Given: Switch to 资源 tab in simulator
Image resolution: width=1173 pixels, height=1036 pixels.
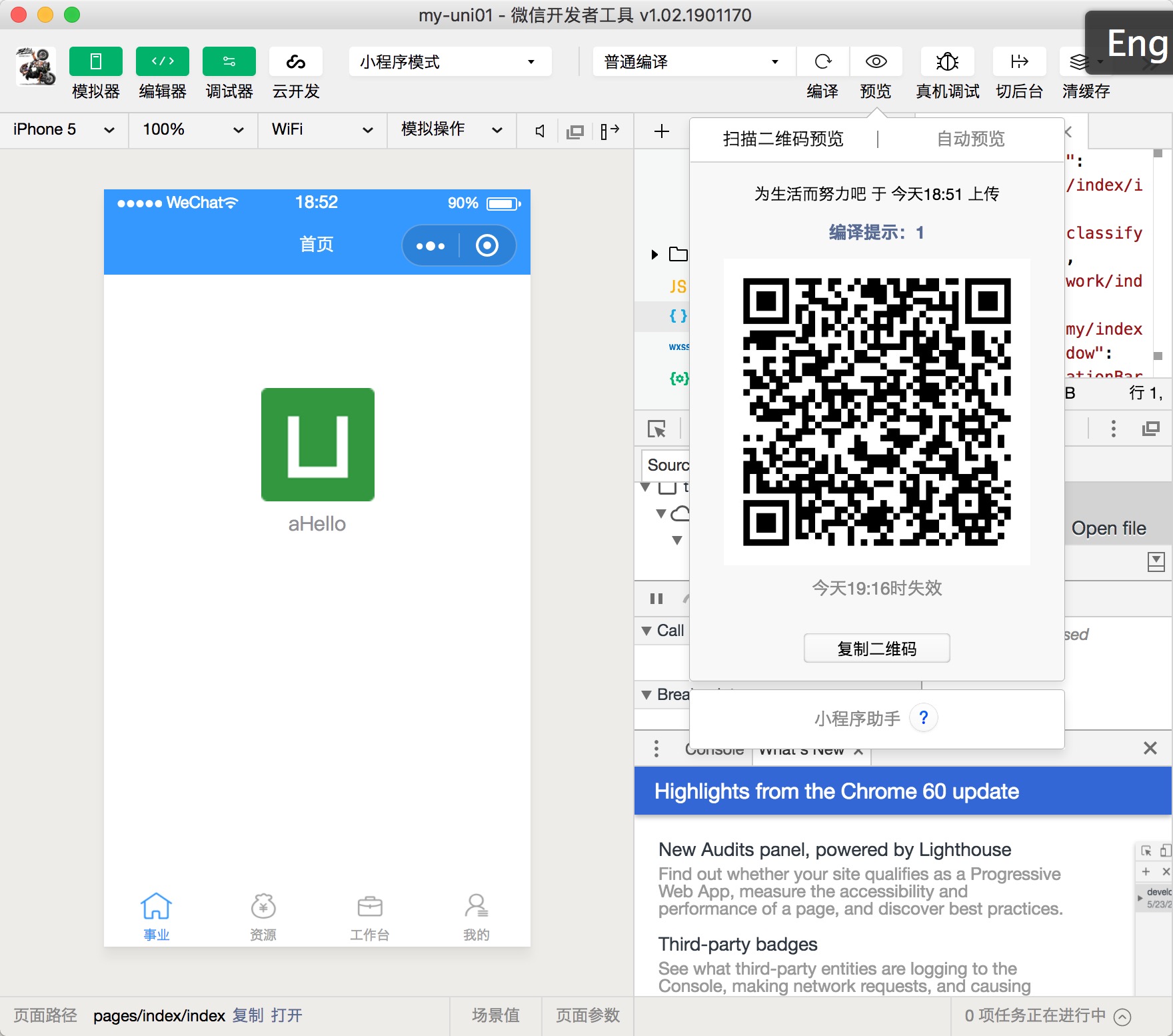Looking at the screenshot, I should (263, 917).
